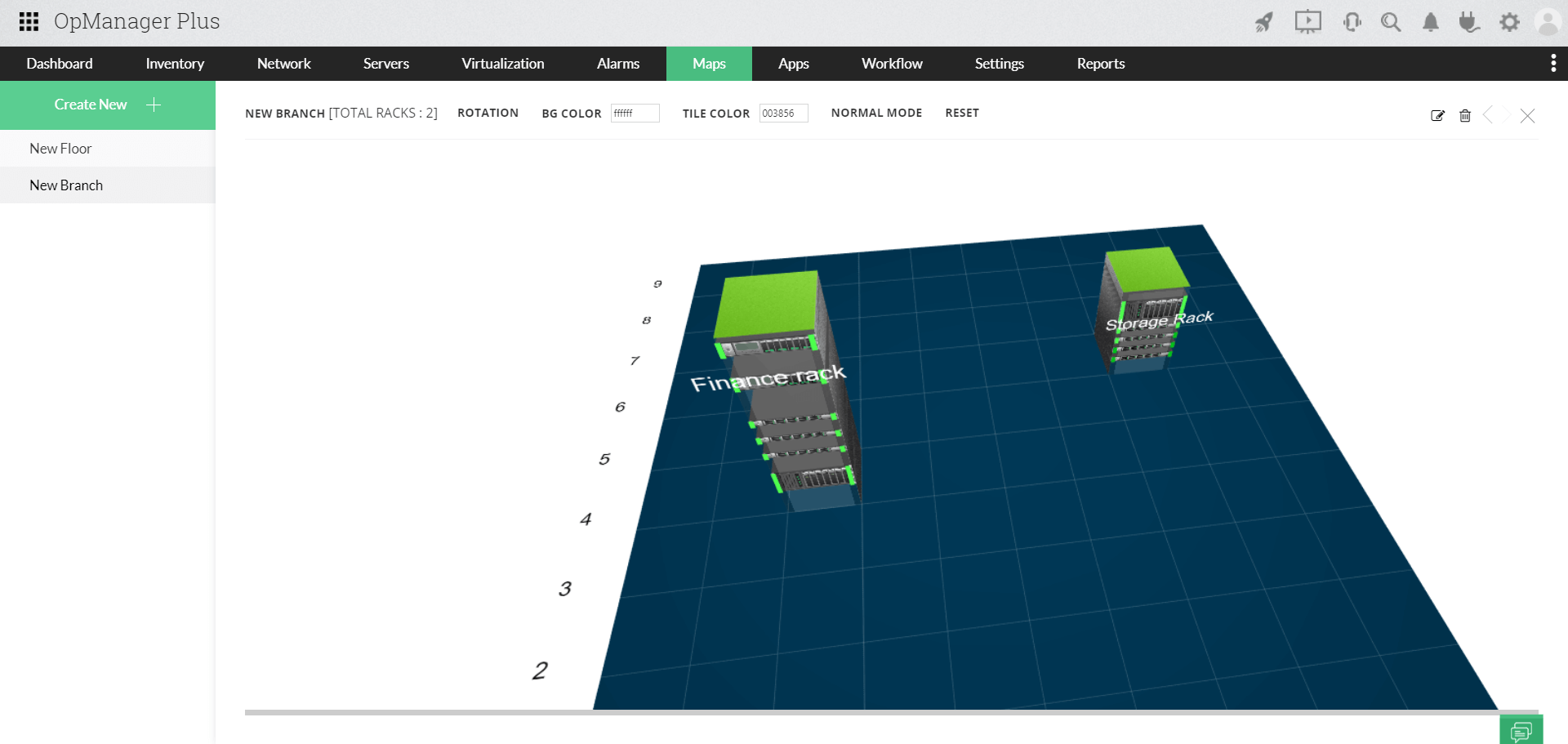
Task: Delete the branch using trash icon
Action: [x=1465, y=115]
